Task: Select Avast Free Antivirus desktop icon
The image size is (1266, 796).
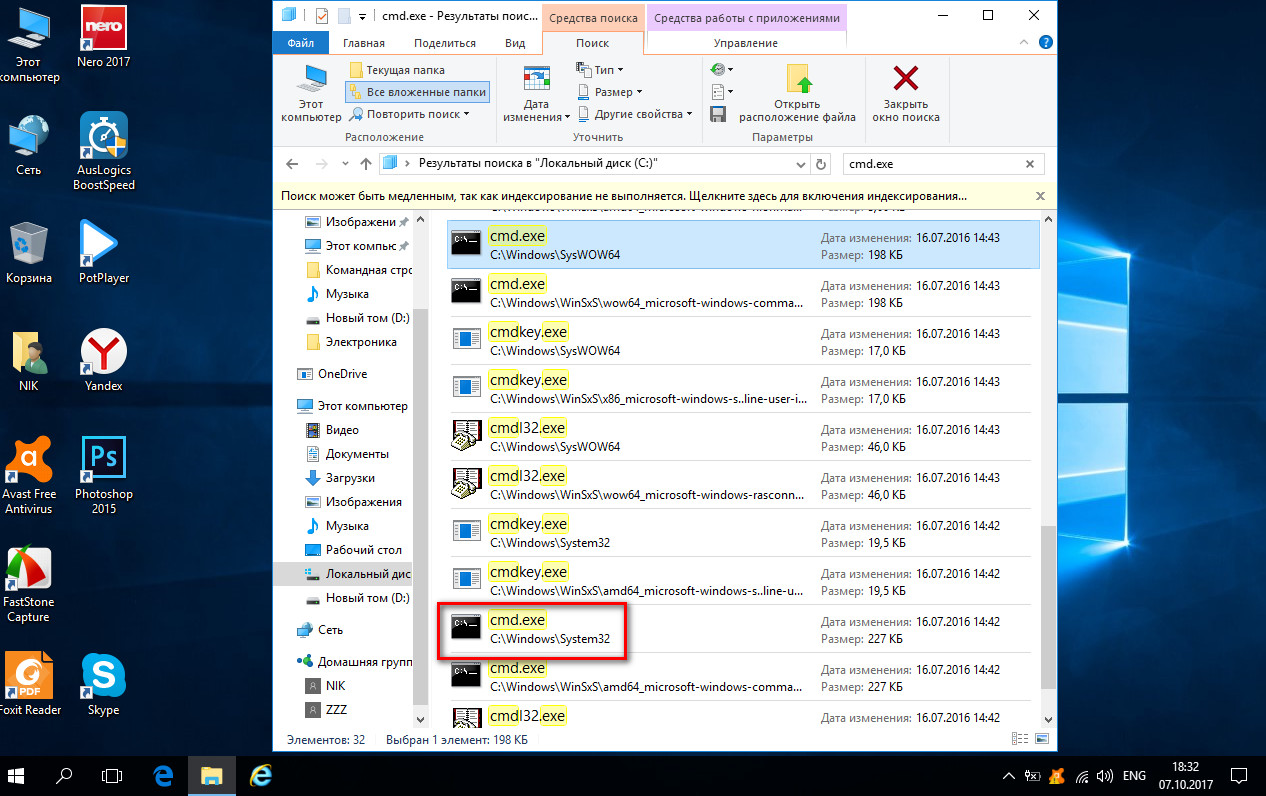Action: [29, 474]
